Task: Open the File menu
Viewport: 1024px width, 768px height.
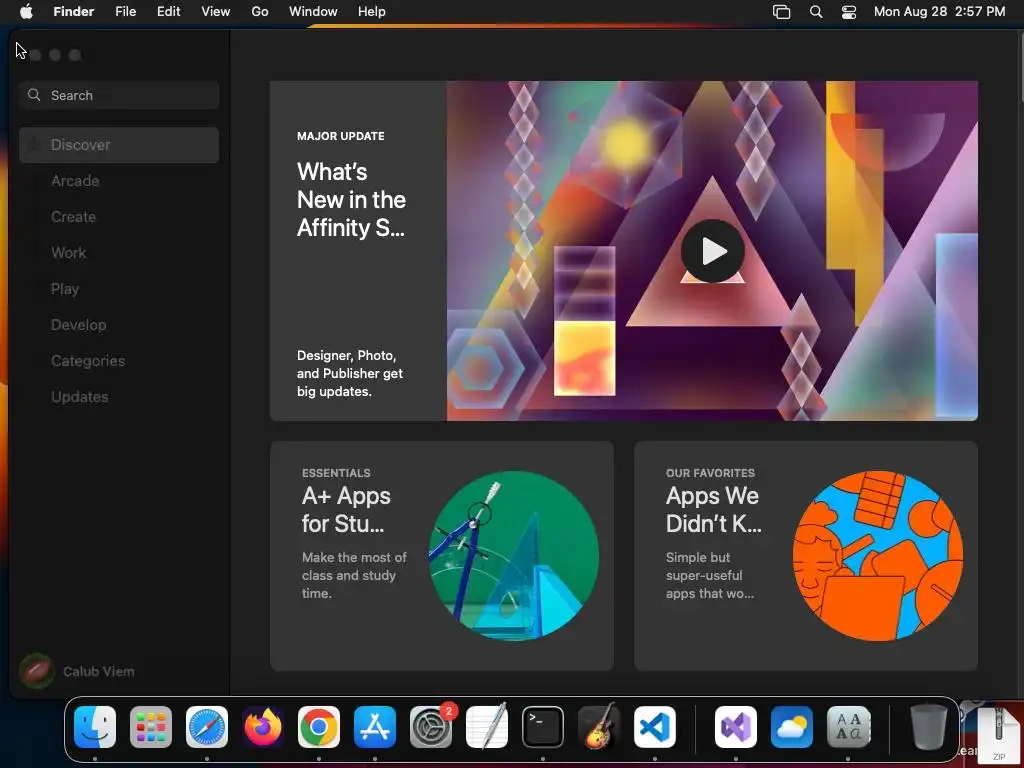Action: pos(125,12)
